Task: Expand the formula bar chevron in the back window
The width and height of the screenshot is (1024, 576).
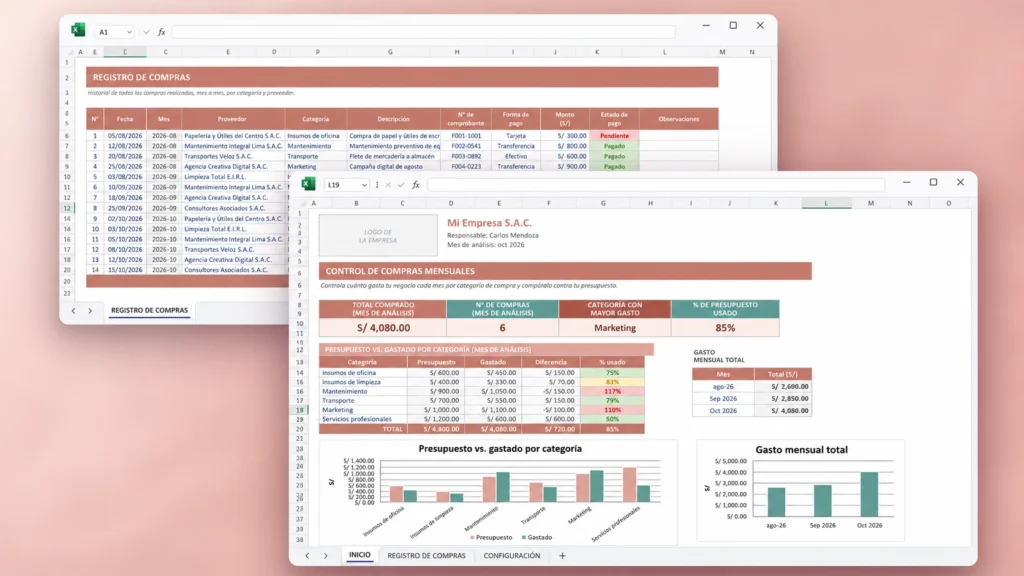Action: (x=146, y=32)
